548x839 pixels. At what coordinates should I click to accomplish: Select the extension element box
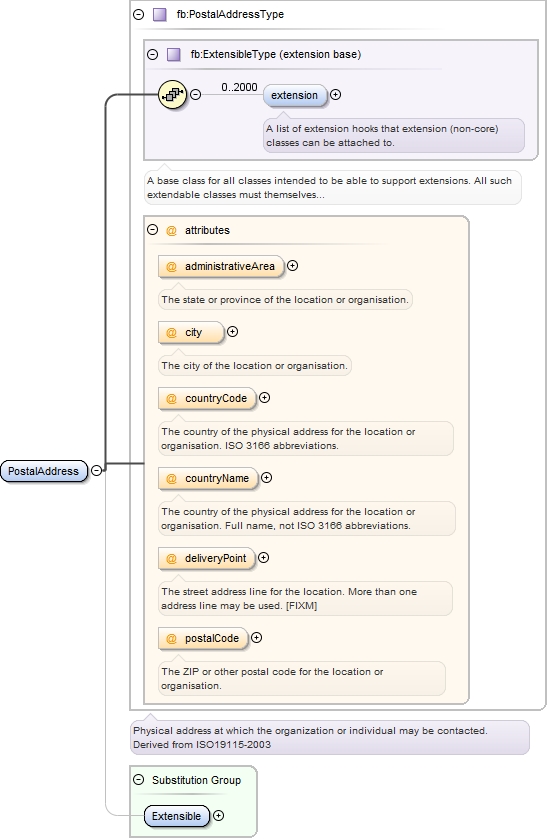click(294, 95)
